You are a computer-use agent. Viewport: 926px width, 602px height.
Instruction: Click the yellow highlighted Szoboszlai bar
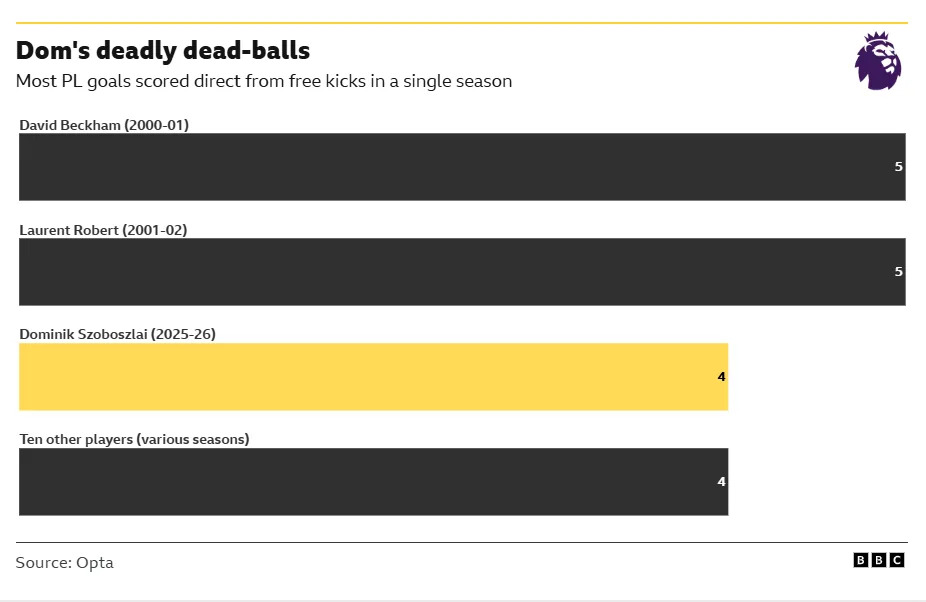pyautogui.click(x=370, y=377)
